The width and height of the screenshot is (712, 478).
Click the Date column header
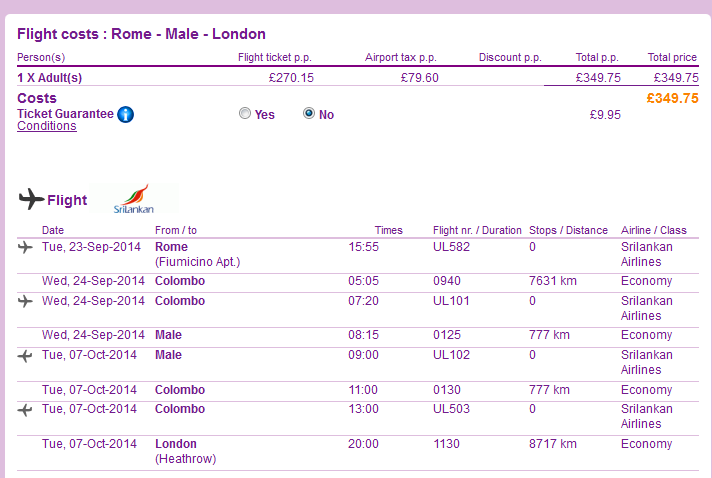click(x=53, y=230)
